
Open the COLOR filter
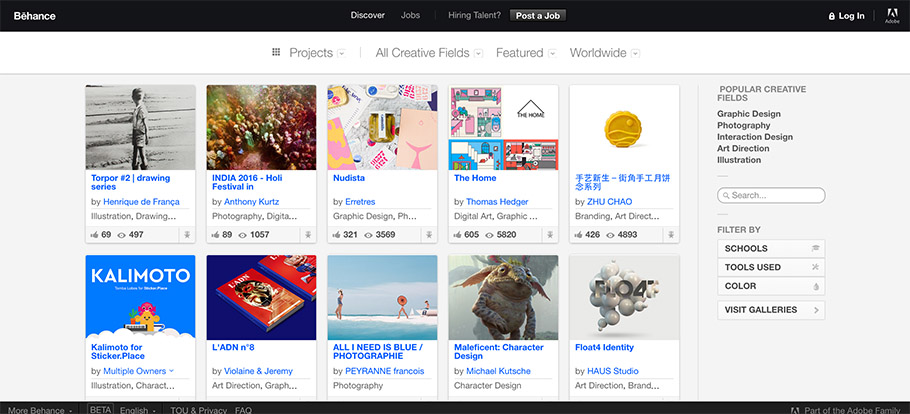pyautogui.click(x=770, y=286)
